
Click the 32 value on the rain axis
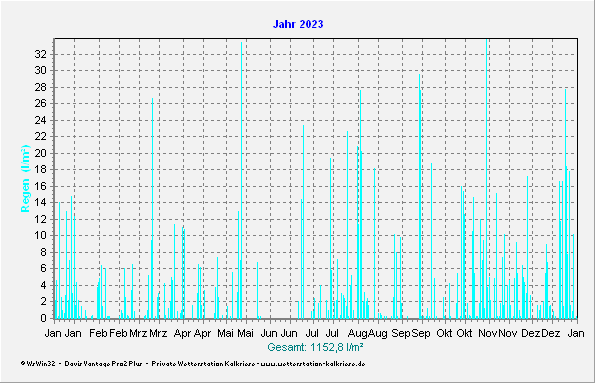[x=41, y=54]
